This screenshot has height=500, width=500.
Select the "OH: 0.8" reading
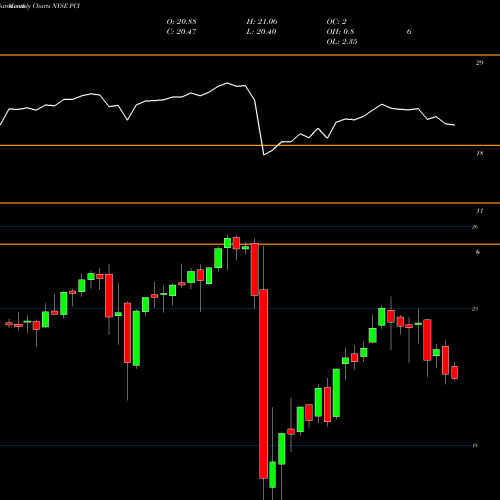click(x=340, y=32)
